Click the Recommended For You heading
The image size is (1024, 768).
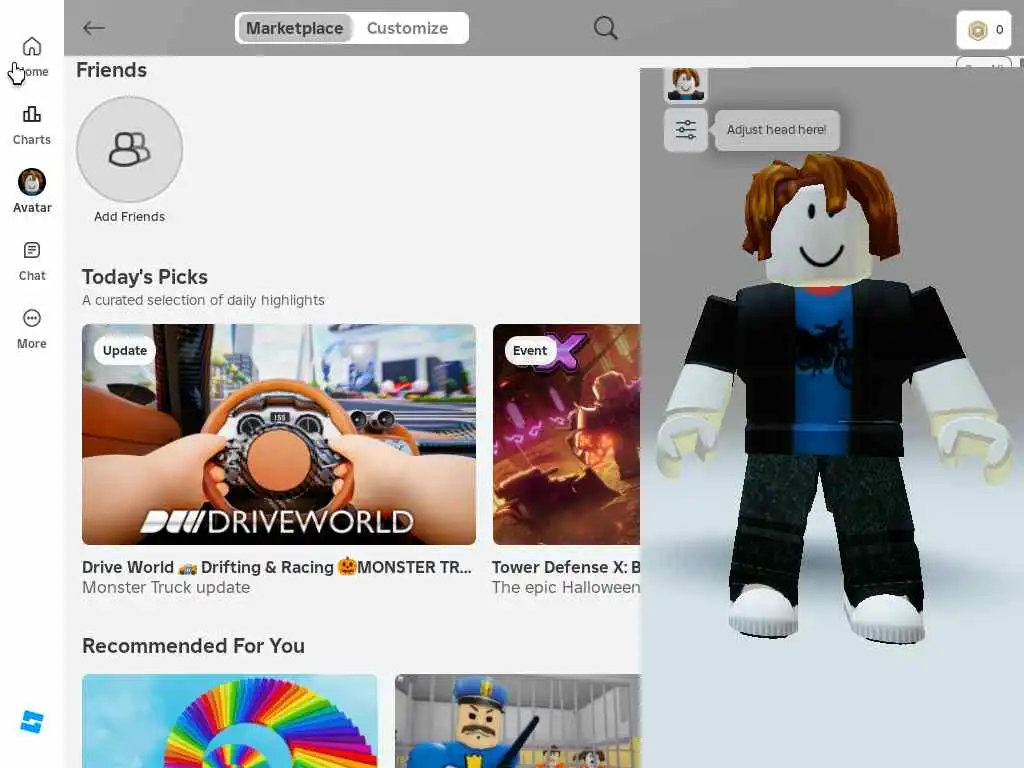193,646
